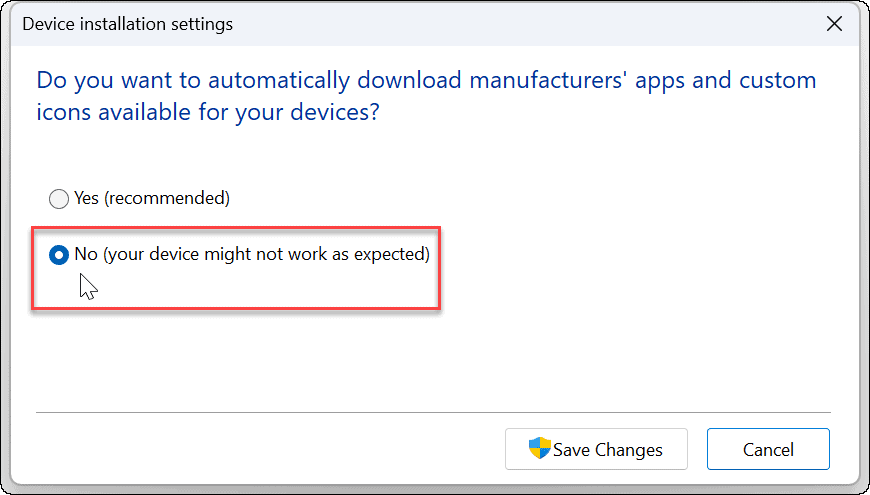Screen dimensions: 870x495
Task: Select the Yes (recommended) radio button
Action: 59,199
